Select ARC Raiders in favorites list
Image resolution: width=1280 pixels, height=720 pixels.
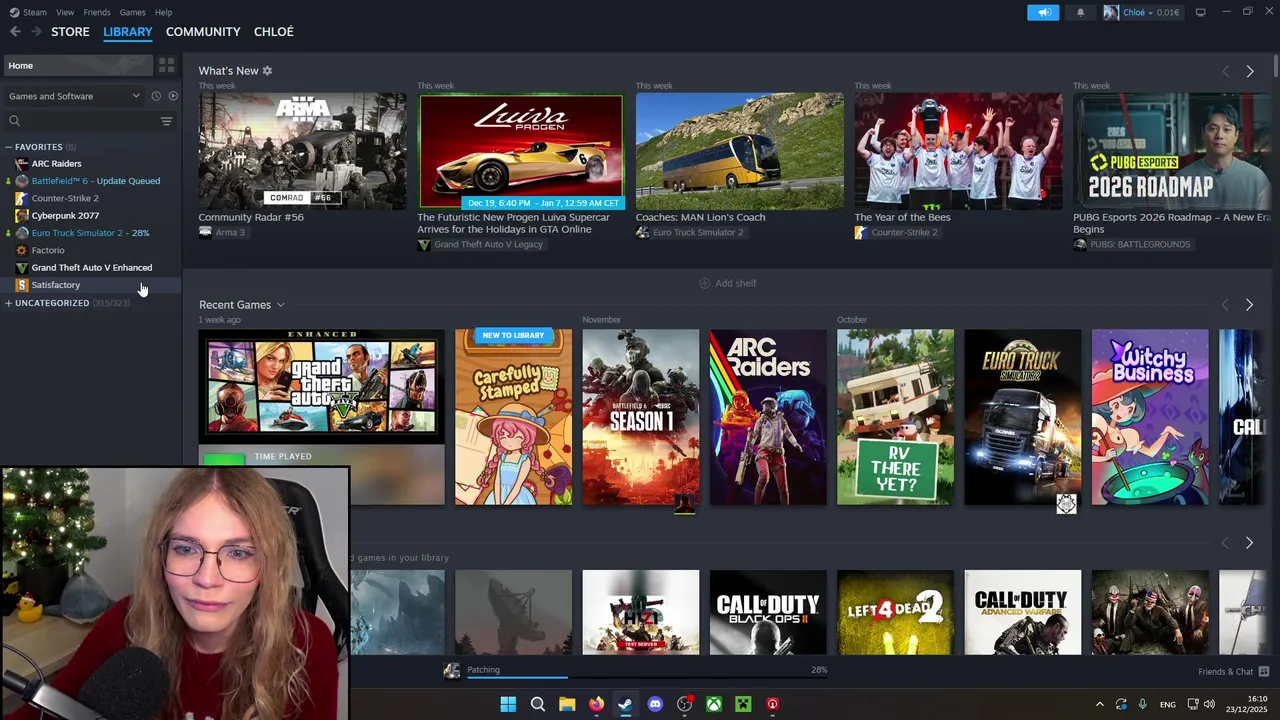pyautogui.click(x=56, y=164)
